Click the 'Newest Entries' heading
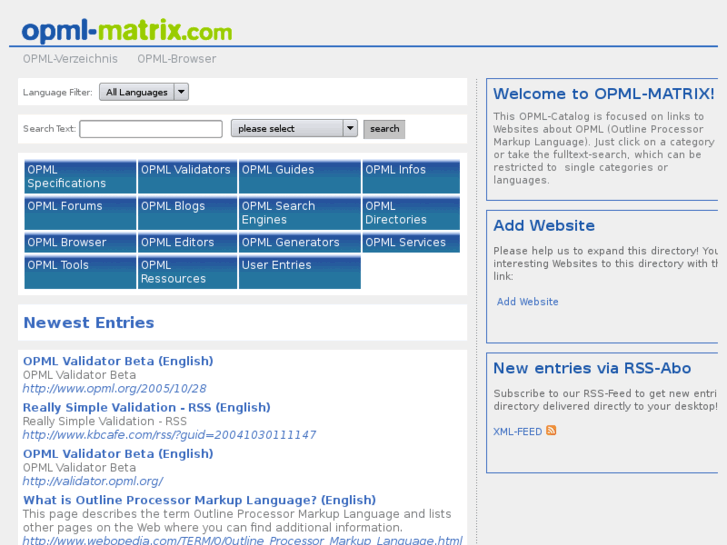 pyautogui.click(x=89, y=322)
